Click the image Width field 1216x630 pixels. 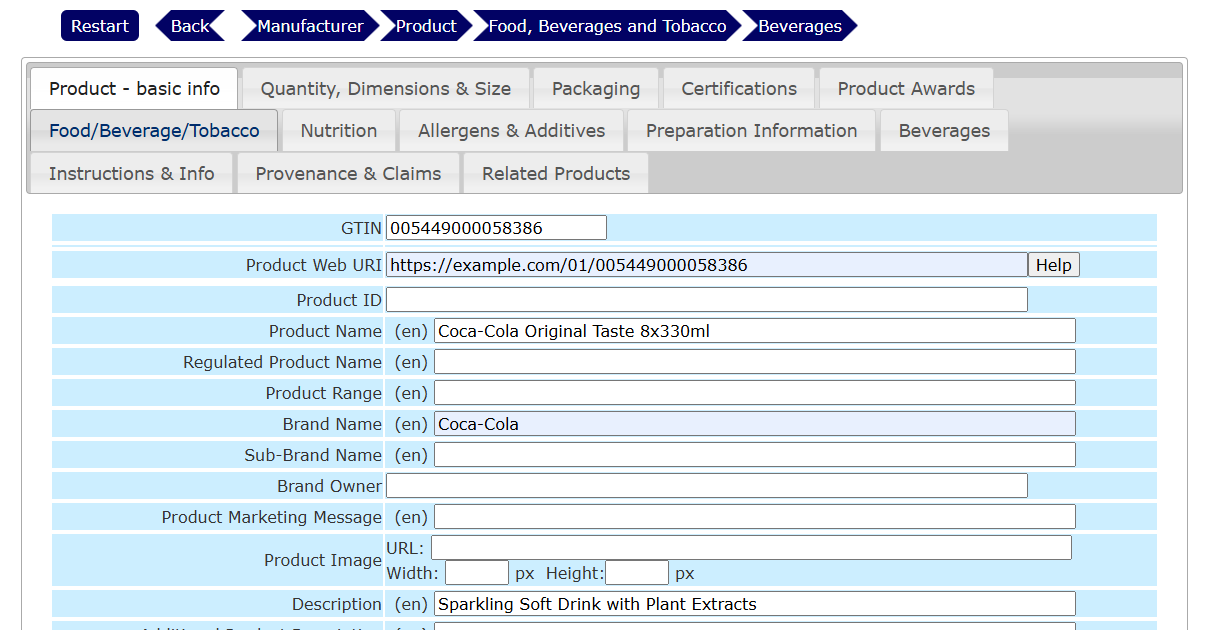477,573
